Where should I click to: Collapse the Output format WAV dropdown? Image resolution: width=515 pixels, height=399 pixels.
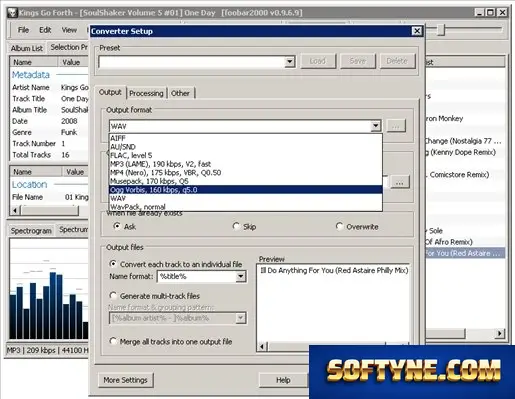point(375,126)
